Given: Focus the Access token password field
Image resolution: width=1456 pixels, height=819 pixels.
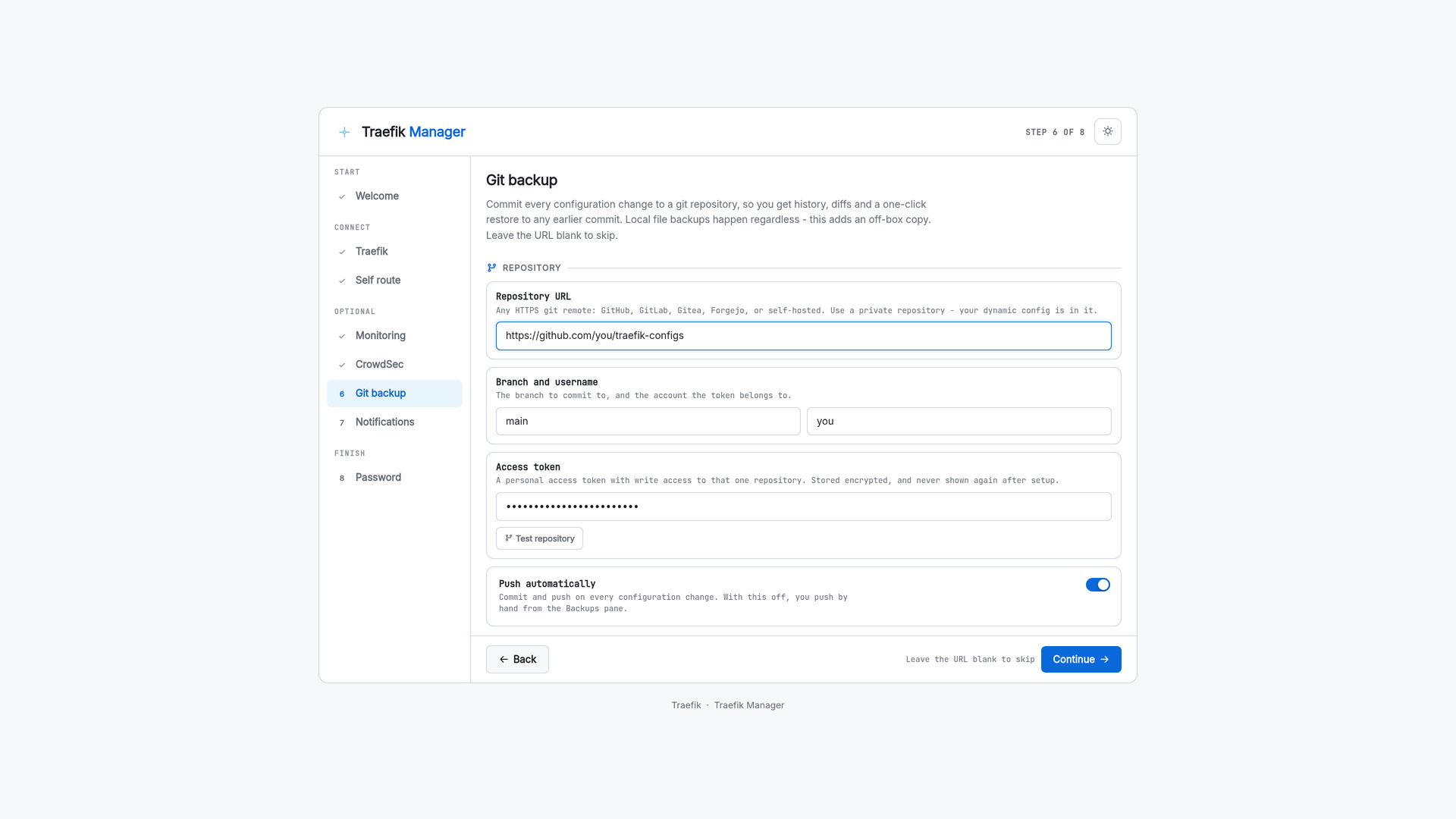Looking at the screenshot, I should pyautogui.click(x=803, y=507).
